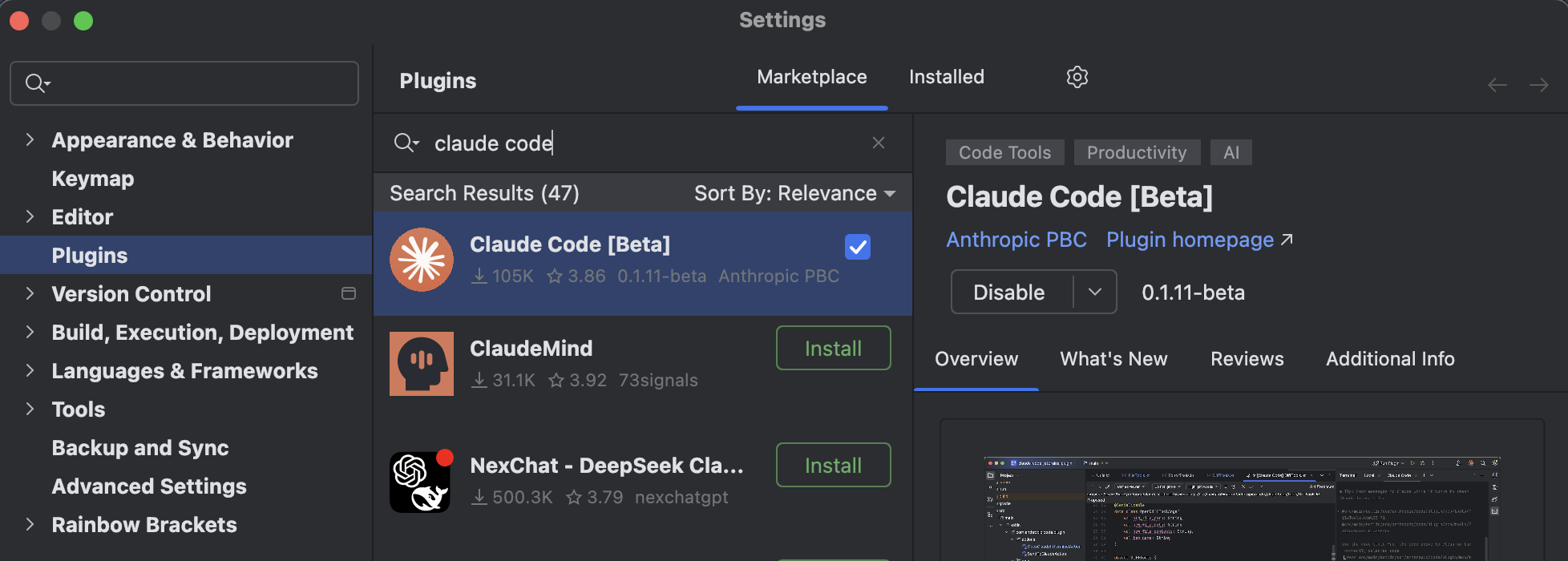The height and width of the screenshot is (561, 1568).
Task: Expand Build, Execution, Deployment section
Action: tap(30, 332)
